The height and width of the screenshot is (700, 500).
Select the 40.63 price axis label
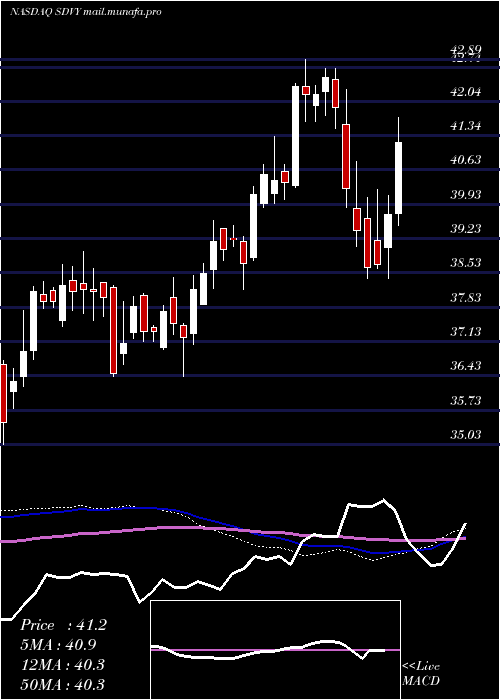tap(466, 159)
